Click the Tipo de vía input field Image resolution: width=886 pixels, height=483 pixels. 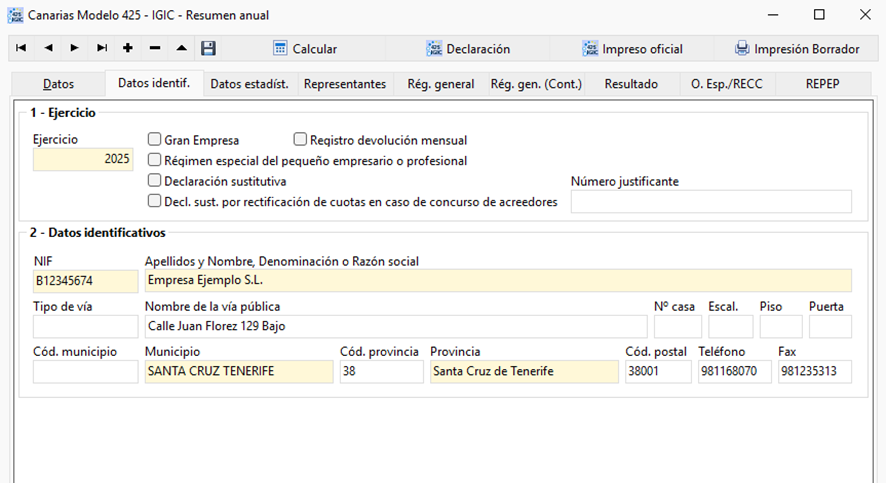point(85,327)
